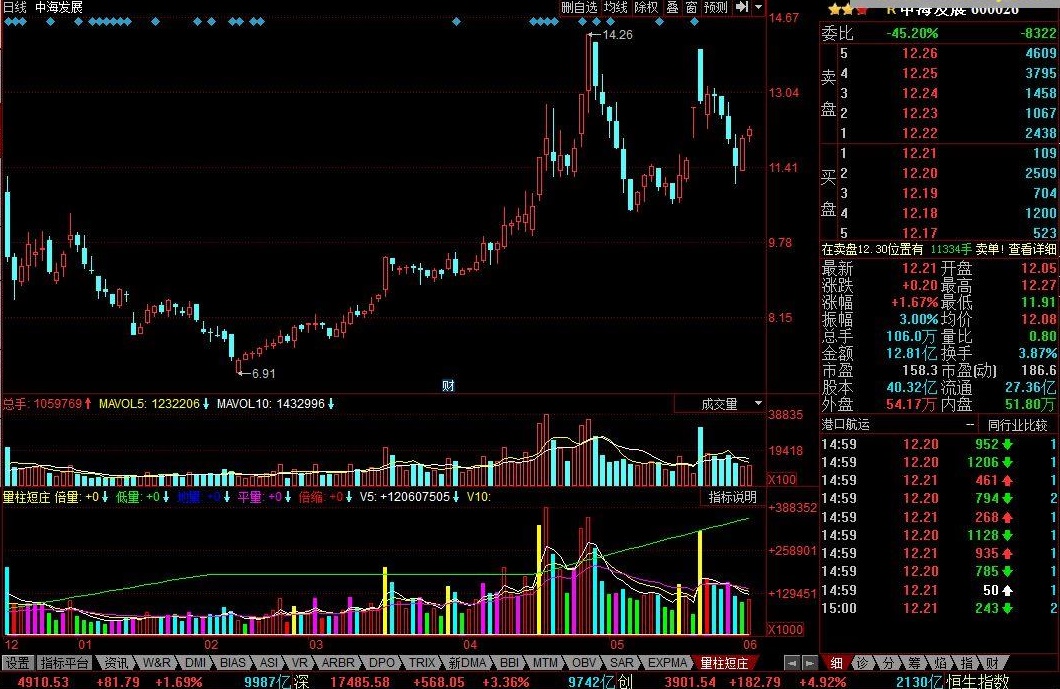Open 同行业比较 industry comparison link

pos(1017,425)
